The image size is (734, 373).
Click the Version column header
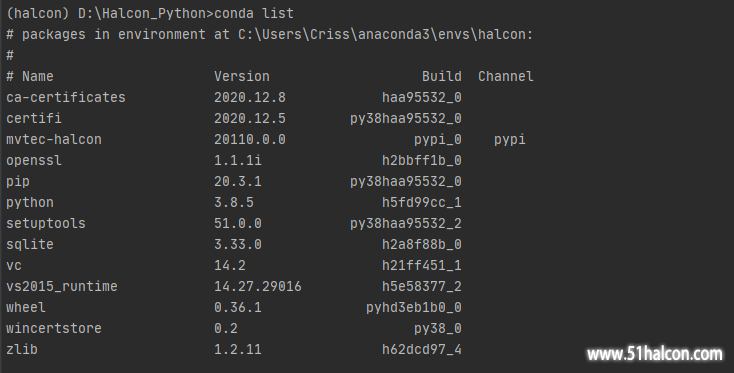[x=242, y=76]
